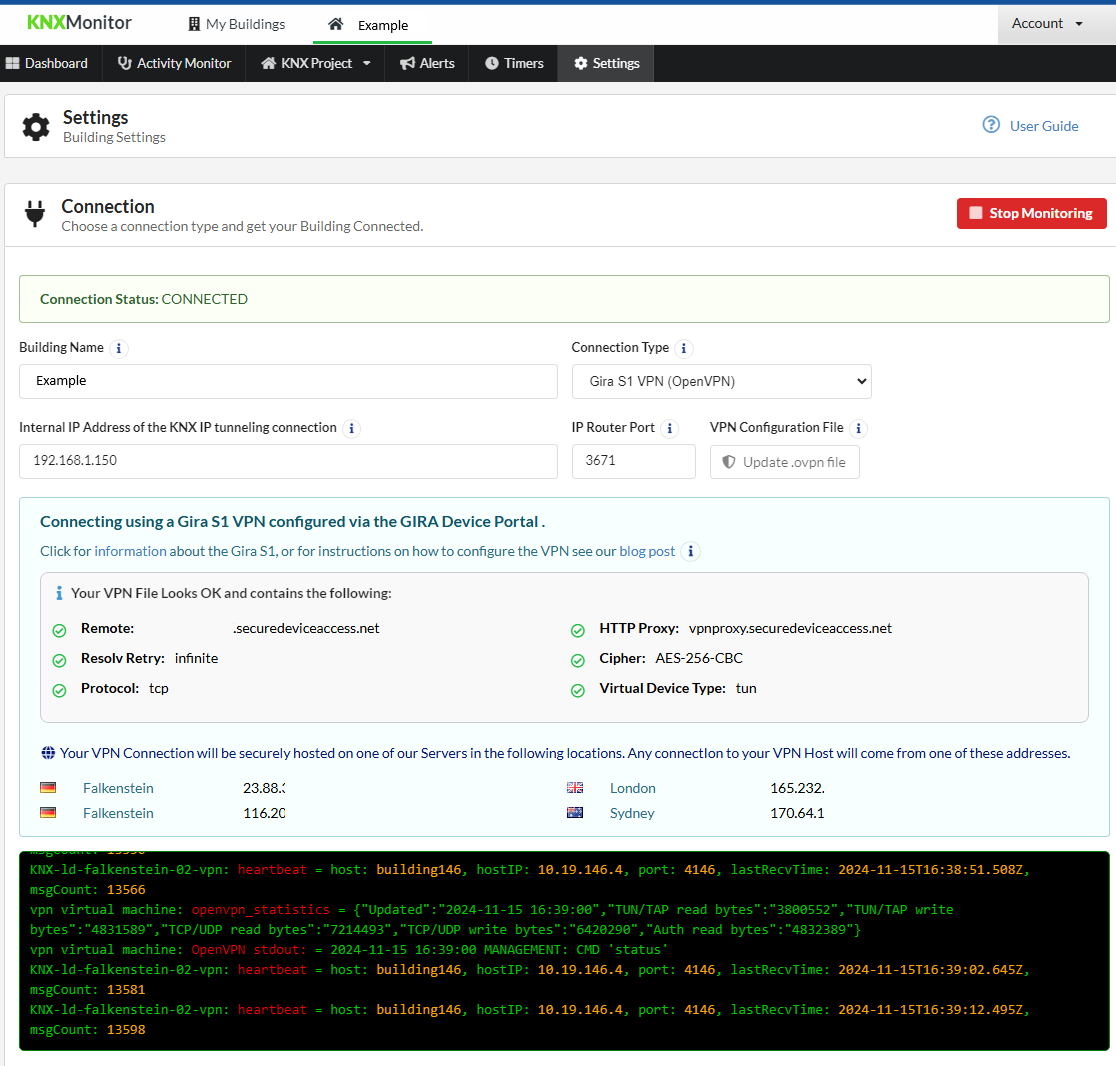Click the German flag beside 23.88 address
The height and width of the screenshot is (1066, 1116).
click(x=48, y=787)
